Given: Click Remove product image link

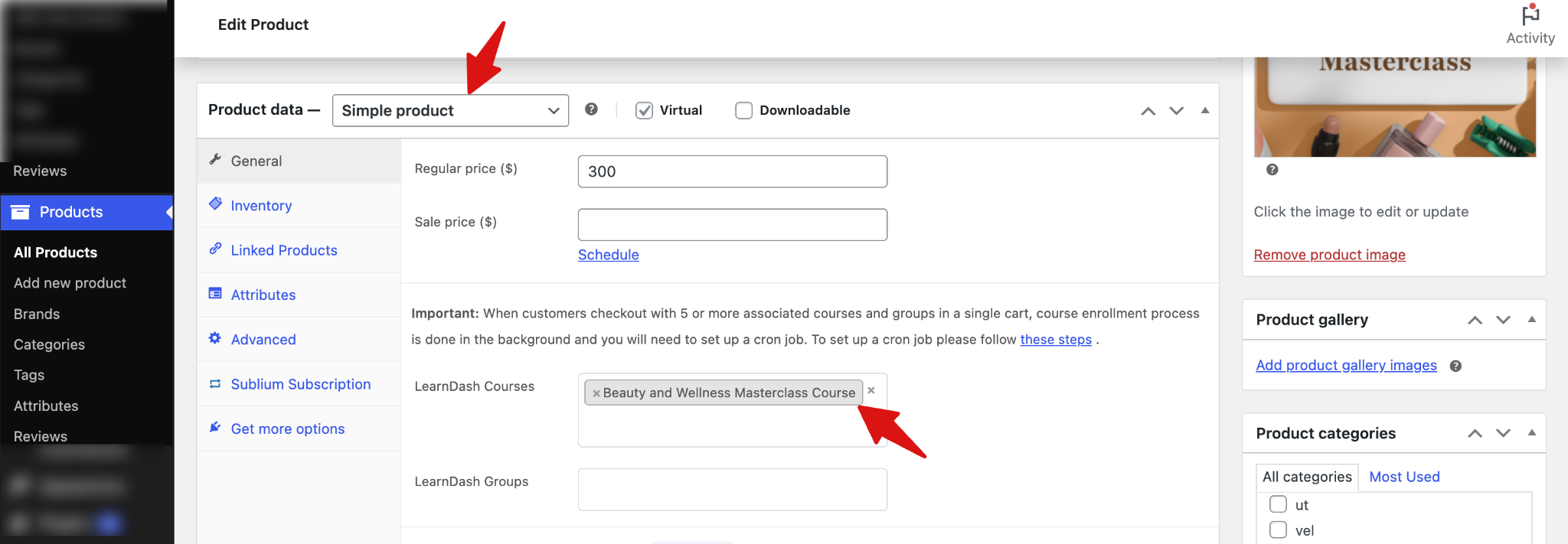Looking at the screenshot, I should pyautogui.click(x=1329, y=255).
